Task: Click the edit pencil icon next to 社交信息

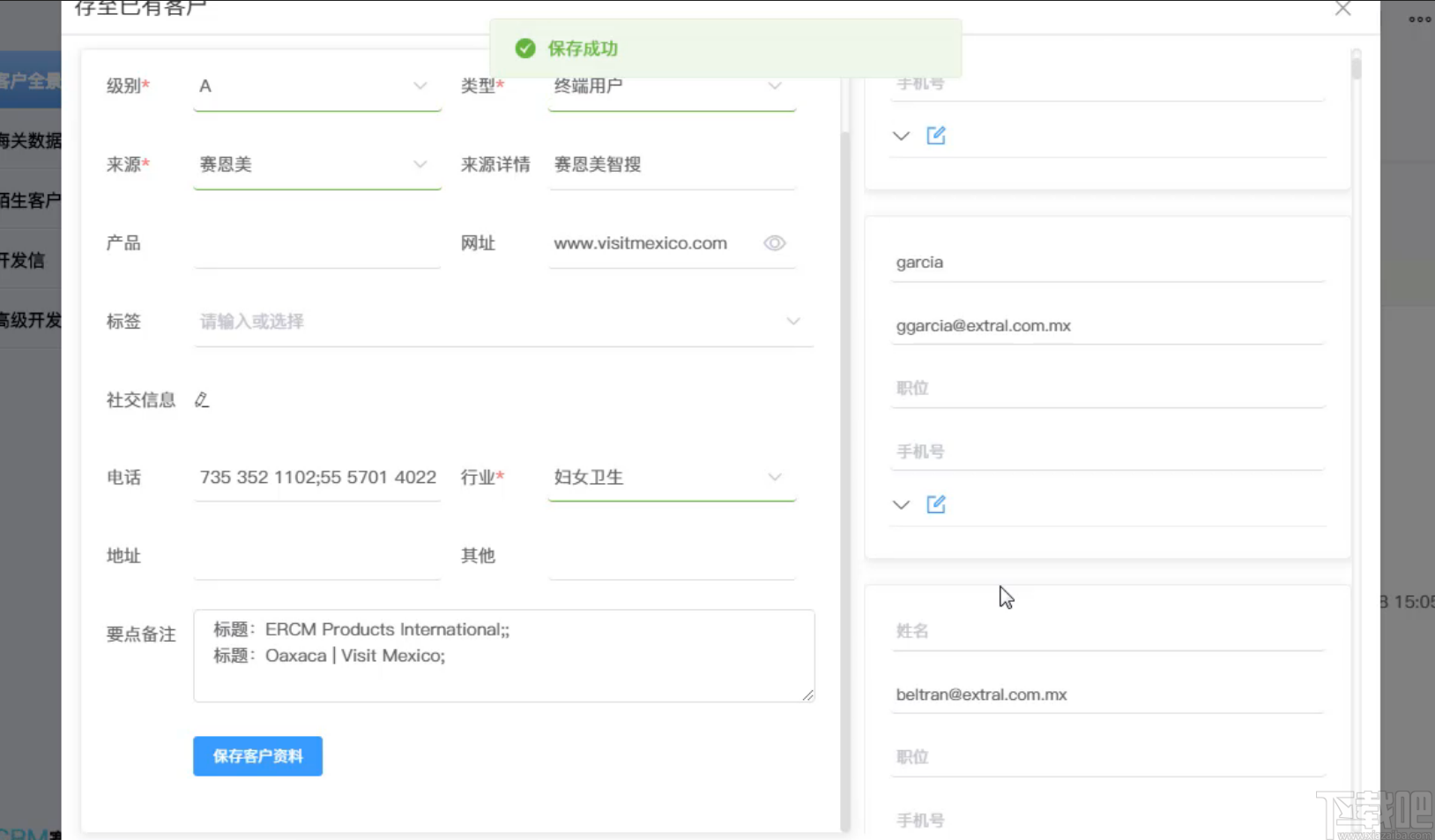Action: [x=202, y=399]
